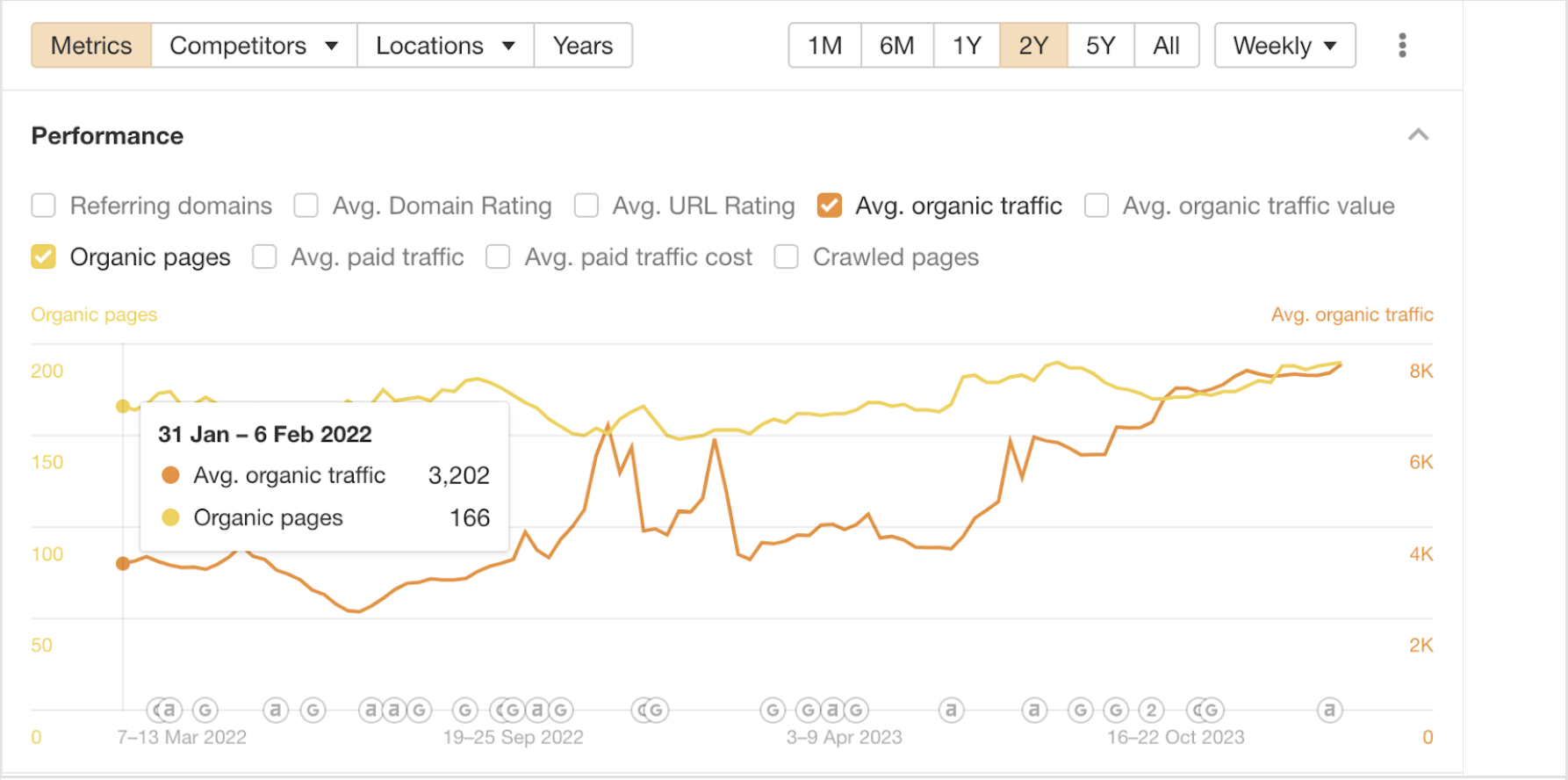The width and height of the screenshot is (1568, 780).
Task: Switch to the Years tab
Action: 583,46
